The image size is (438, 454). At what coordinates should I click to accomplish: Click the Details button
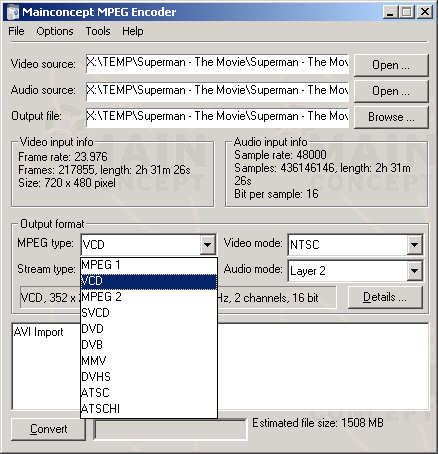pos(385,297)
